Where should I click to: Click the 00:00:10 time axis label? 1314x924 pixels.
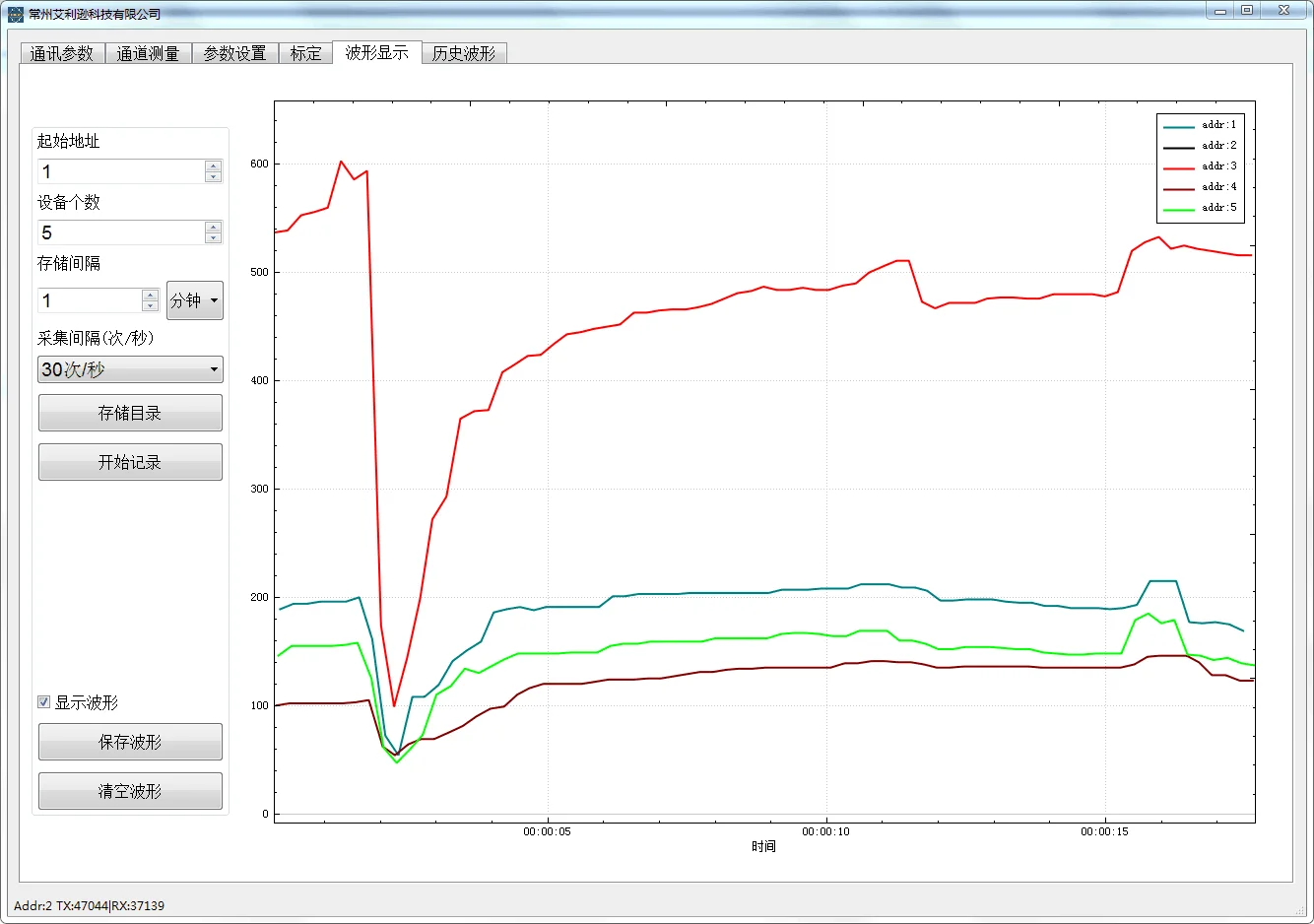click(825, 832)
